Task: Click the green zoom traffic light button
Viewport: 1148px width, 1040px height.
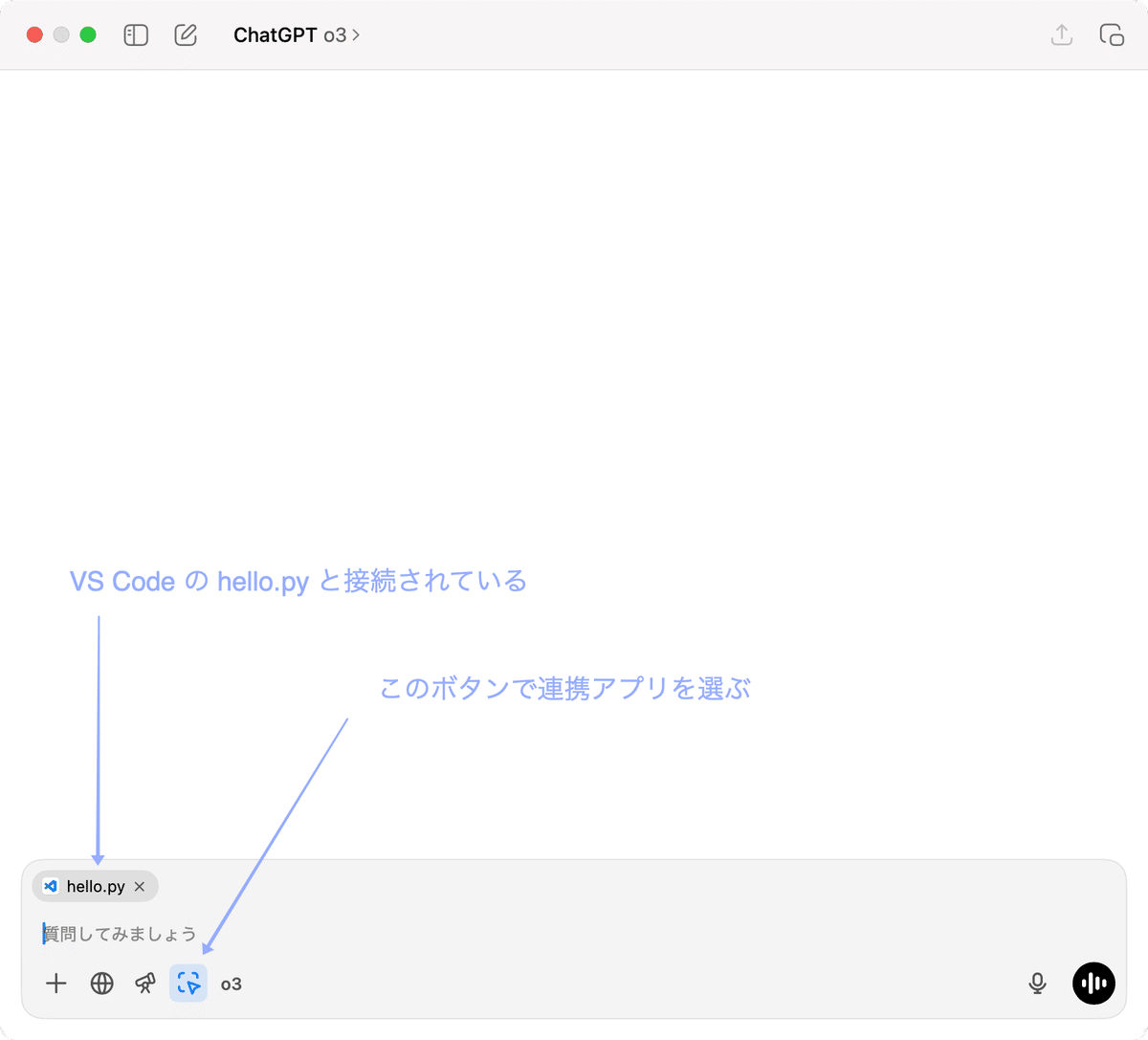Action: (x=88, y=34)
